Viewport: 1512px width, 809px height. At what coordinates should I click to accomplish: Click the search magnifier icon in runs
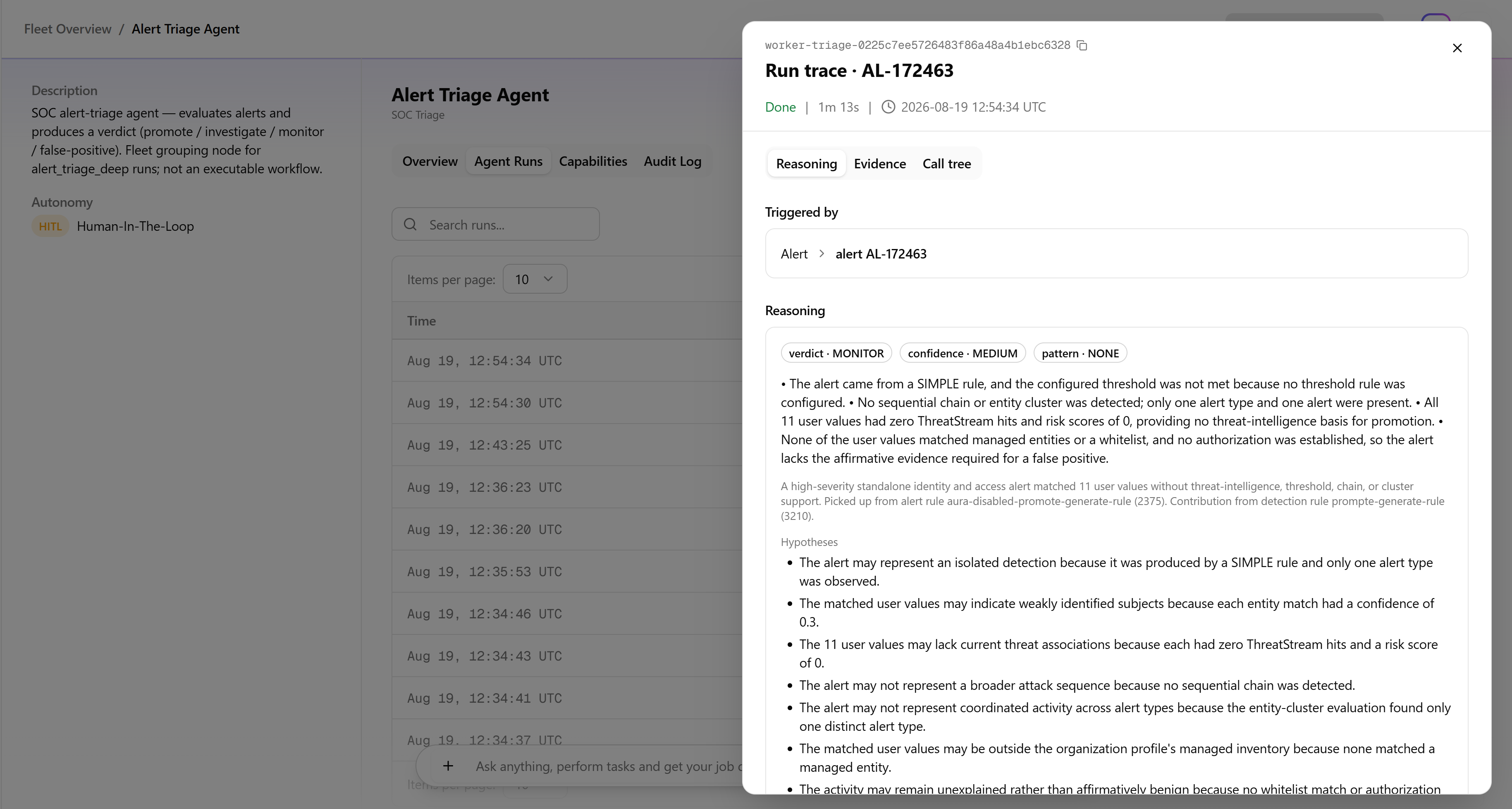(410, 224)
